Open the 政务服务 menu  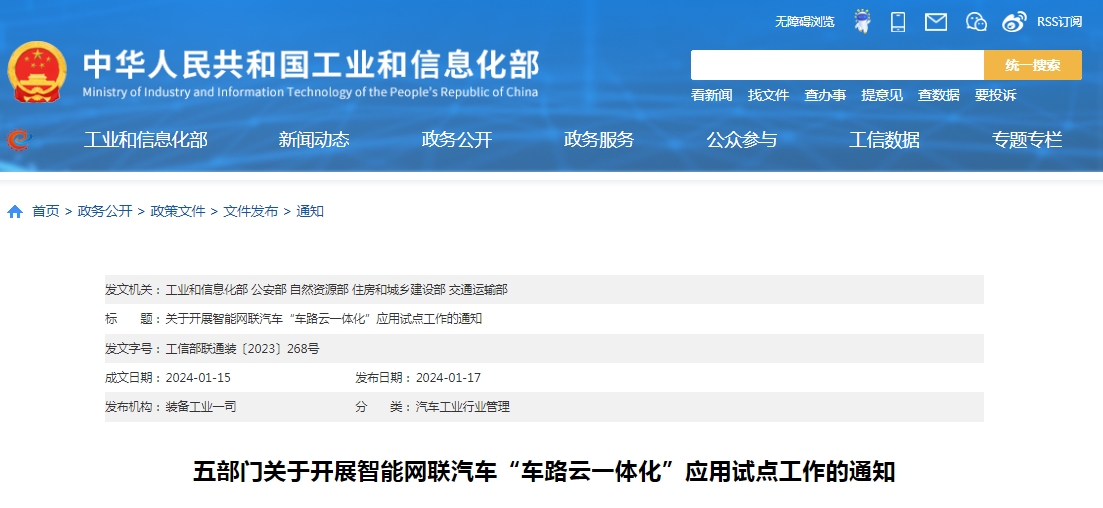(599, 139)
